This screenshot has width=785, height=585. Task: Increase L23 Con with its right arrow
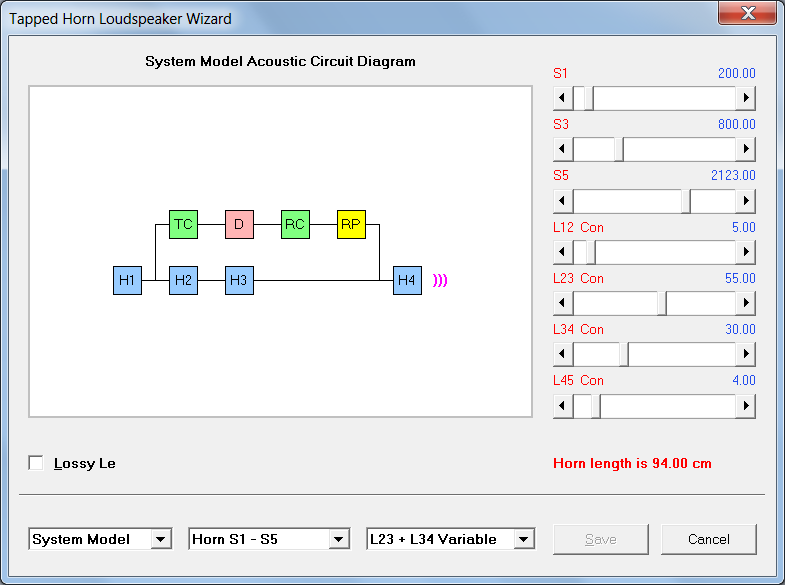(746, 303)
